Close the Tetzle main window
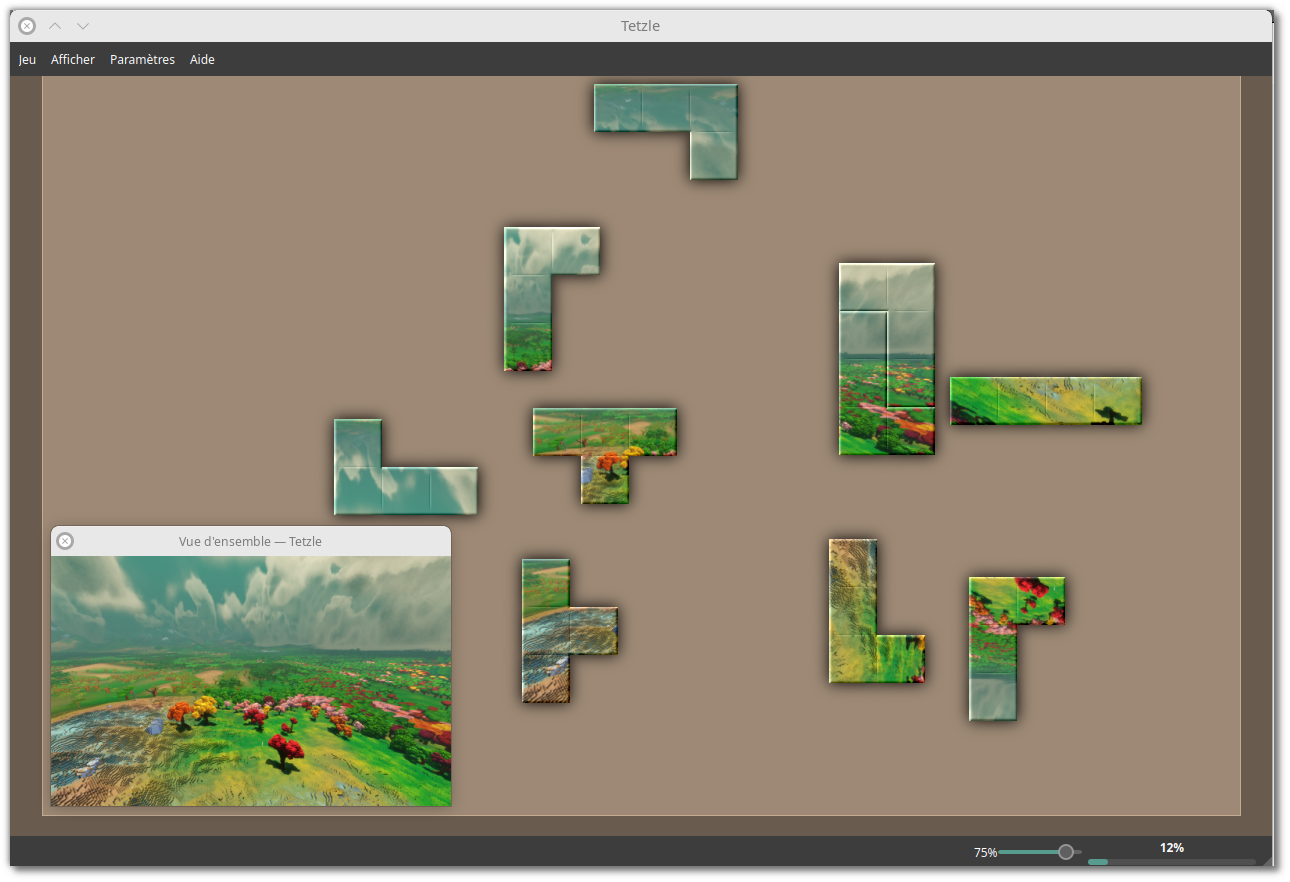The height and width of the screenshot is (882, 1290). 27,26
